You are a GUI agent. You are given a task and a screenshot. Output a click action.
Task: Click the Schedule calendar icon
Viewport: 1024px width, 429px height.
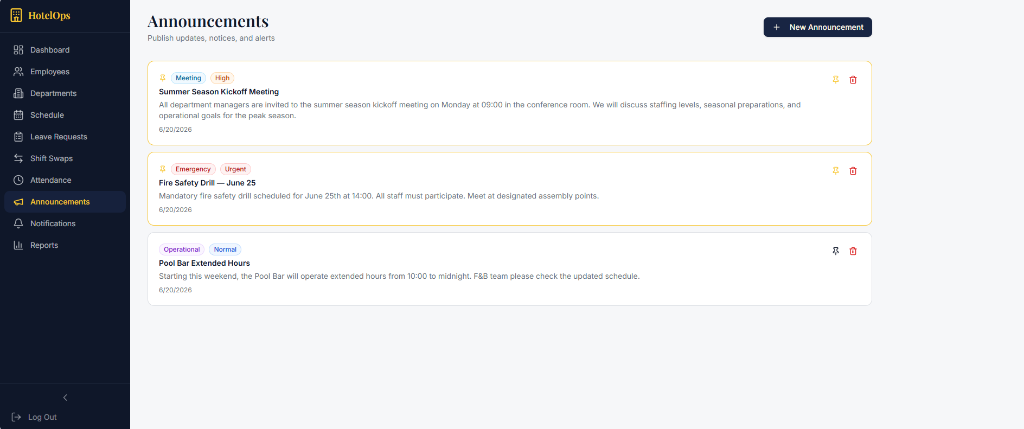[18, 115]
